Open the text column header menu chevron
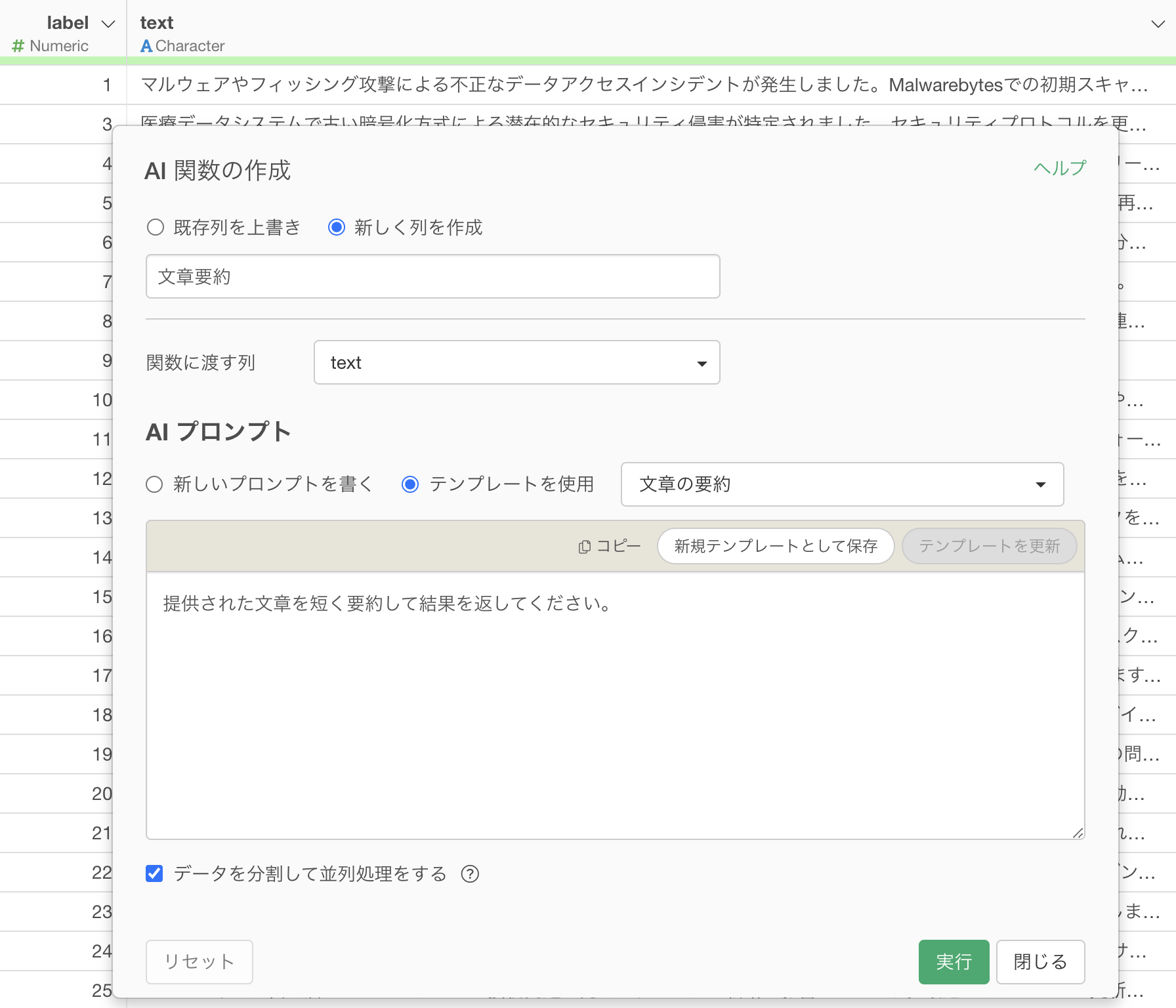This screenshot has width=1176, height=1008. [1158, 24]
